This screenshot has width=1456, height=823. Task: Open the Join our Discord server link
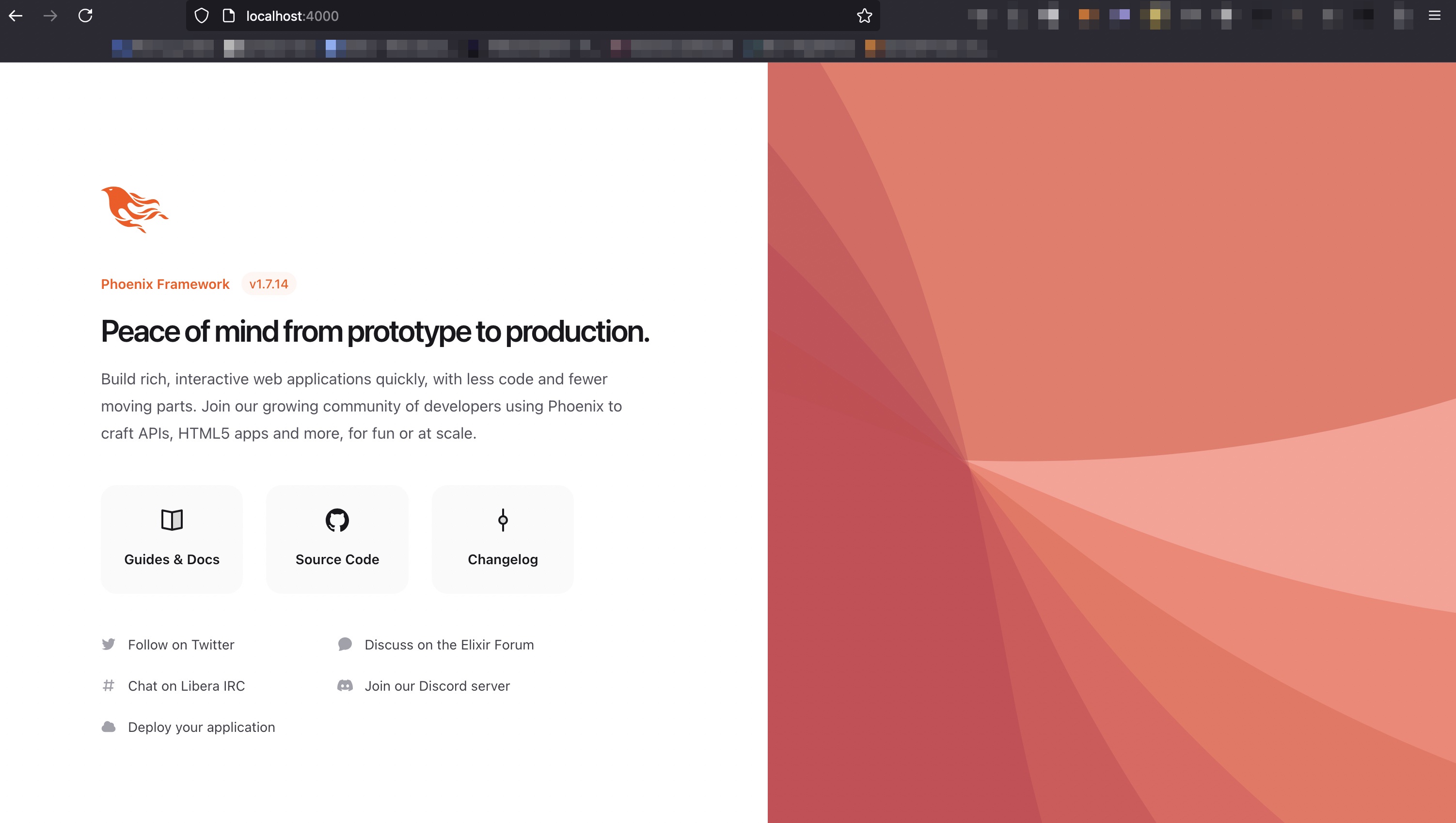point(423,686)
